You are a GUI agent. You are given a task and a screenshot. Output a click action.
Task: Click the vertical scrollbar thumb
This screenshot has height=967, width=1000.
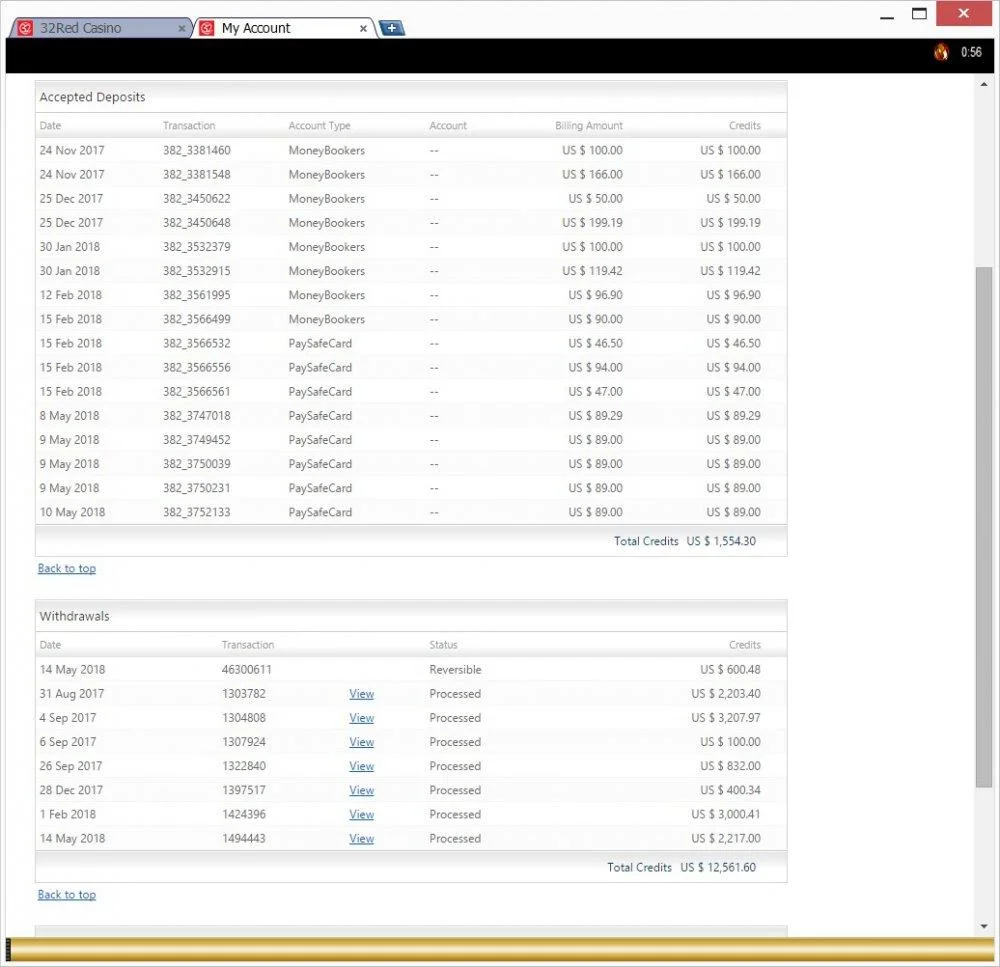tap(984, 528)
